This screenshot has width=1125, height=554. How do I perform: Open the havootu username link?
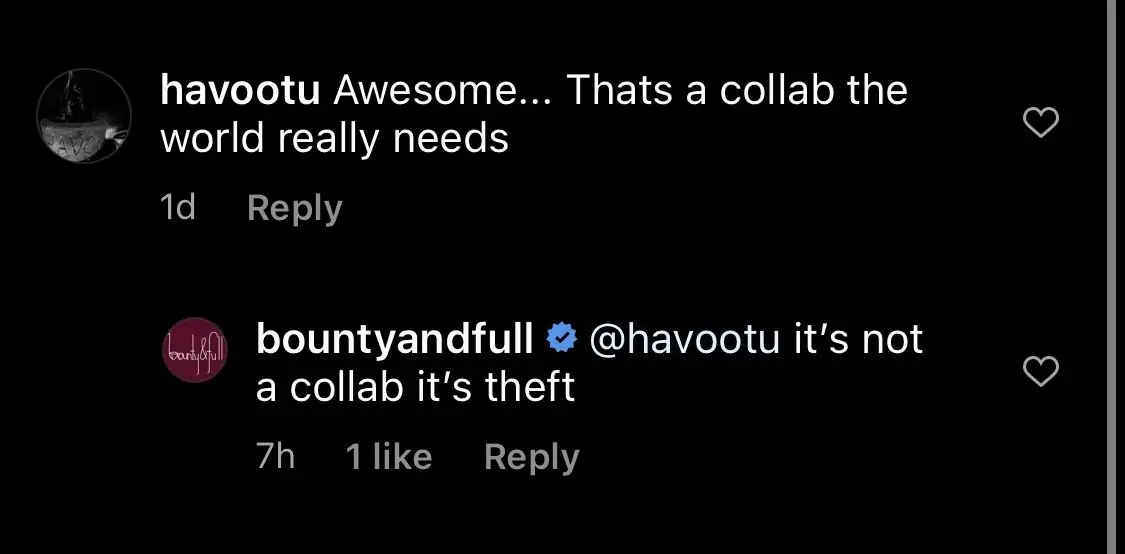[240, 91]
